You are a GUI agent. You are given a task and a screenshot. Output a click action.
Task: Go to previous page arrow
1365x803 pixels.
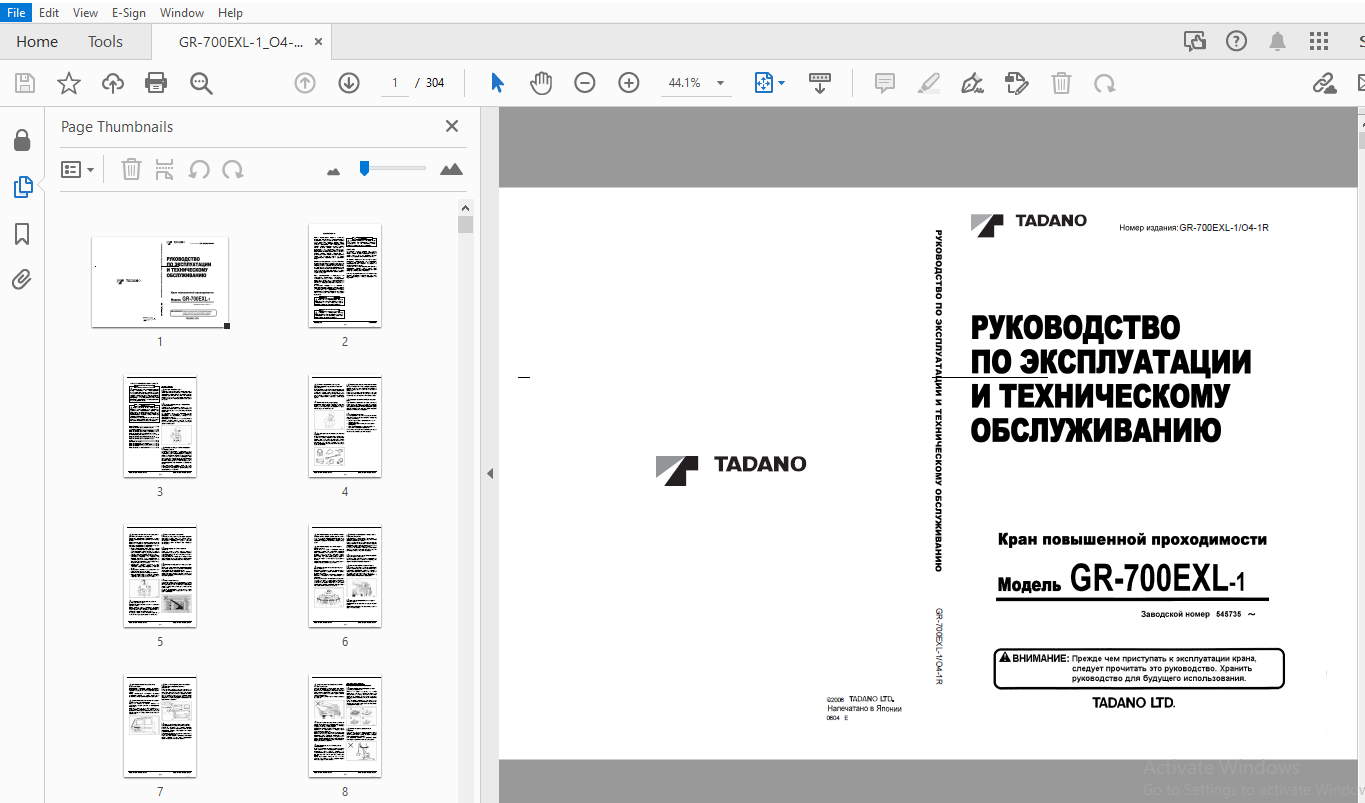(305, 83)
